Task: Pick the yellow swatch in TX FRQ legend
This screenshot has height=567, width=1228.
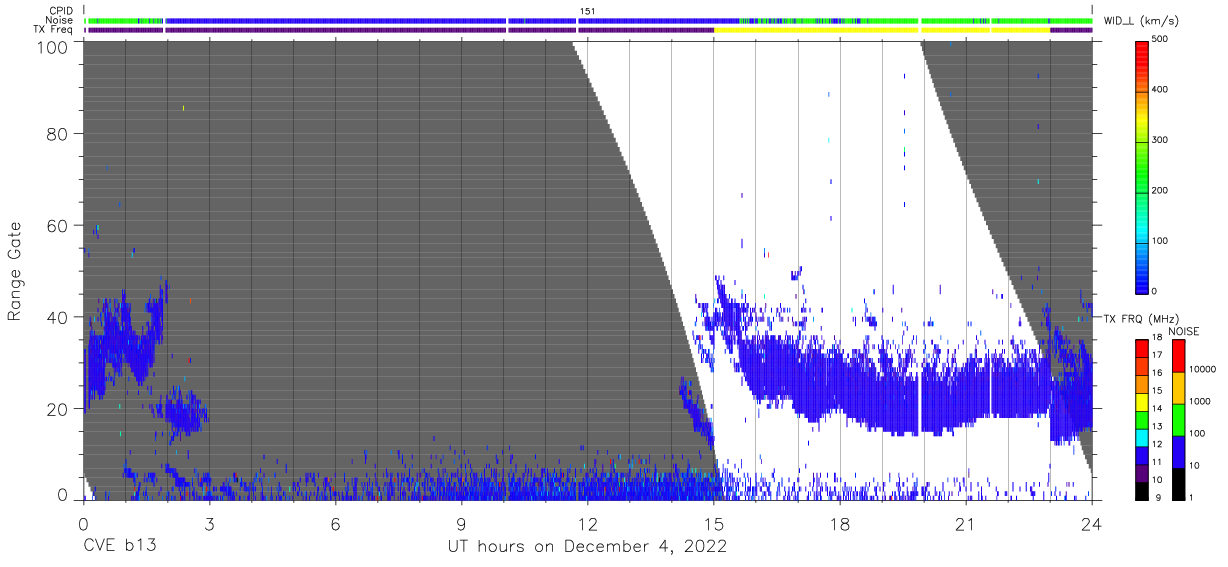Action: coord(1142,400)
